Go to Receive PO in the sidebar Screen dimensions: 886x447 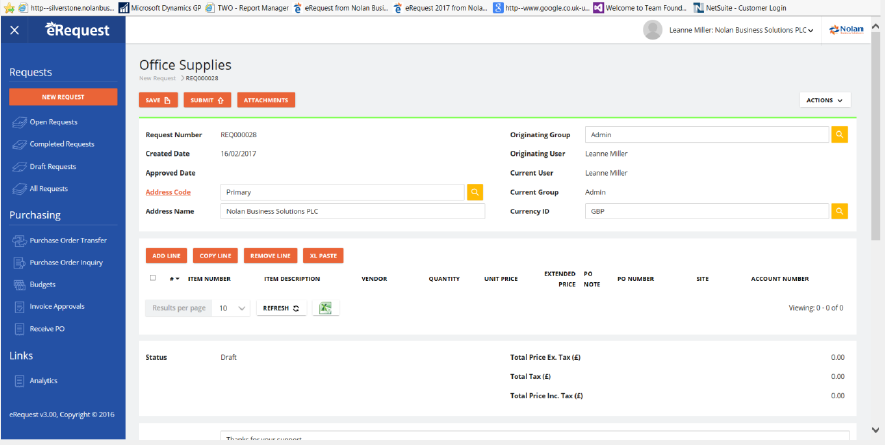(x=46, y=328)
